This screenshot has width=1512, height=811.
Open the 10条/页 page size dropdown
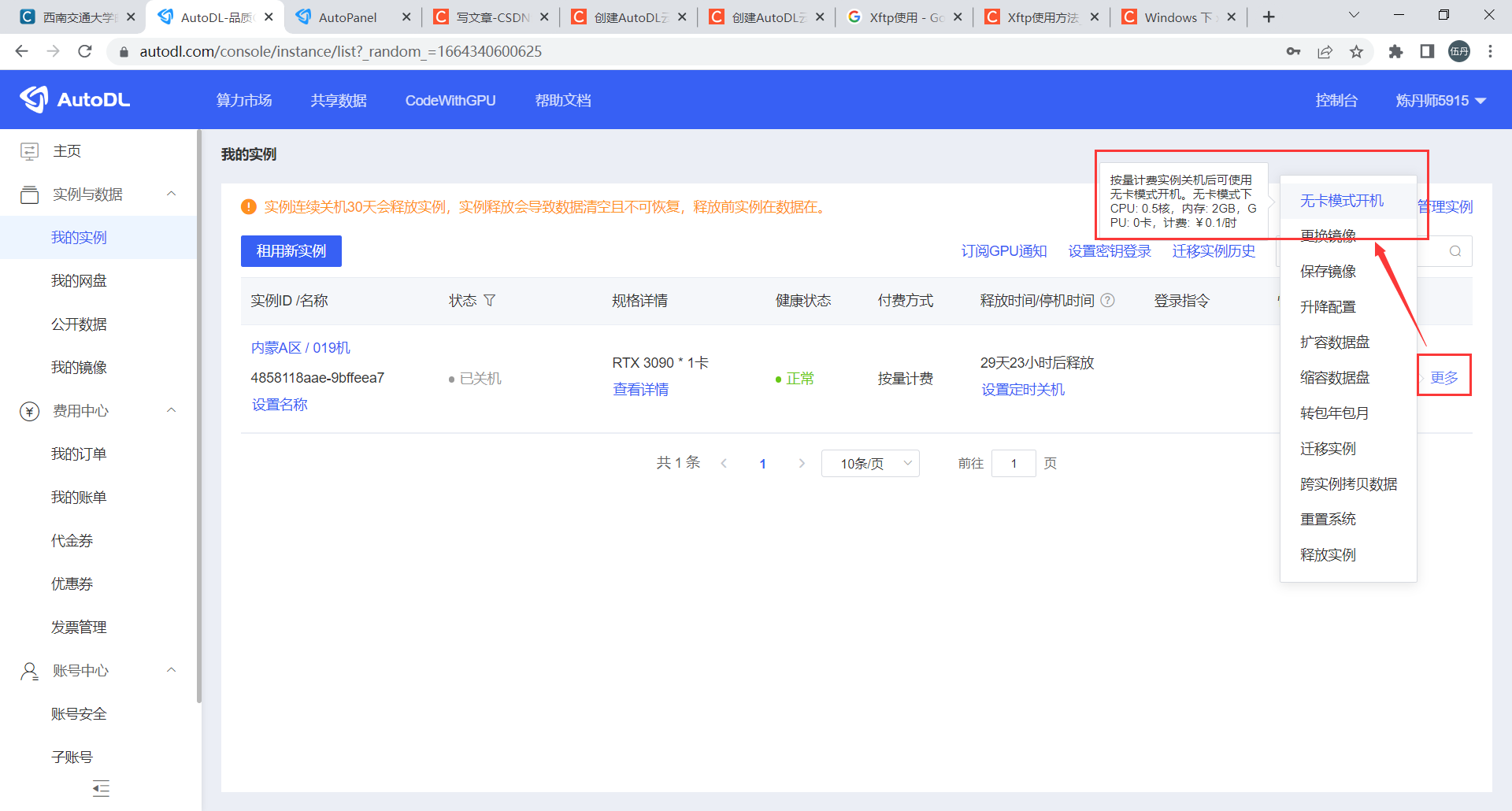pos(870,463)
